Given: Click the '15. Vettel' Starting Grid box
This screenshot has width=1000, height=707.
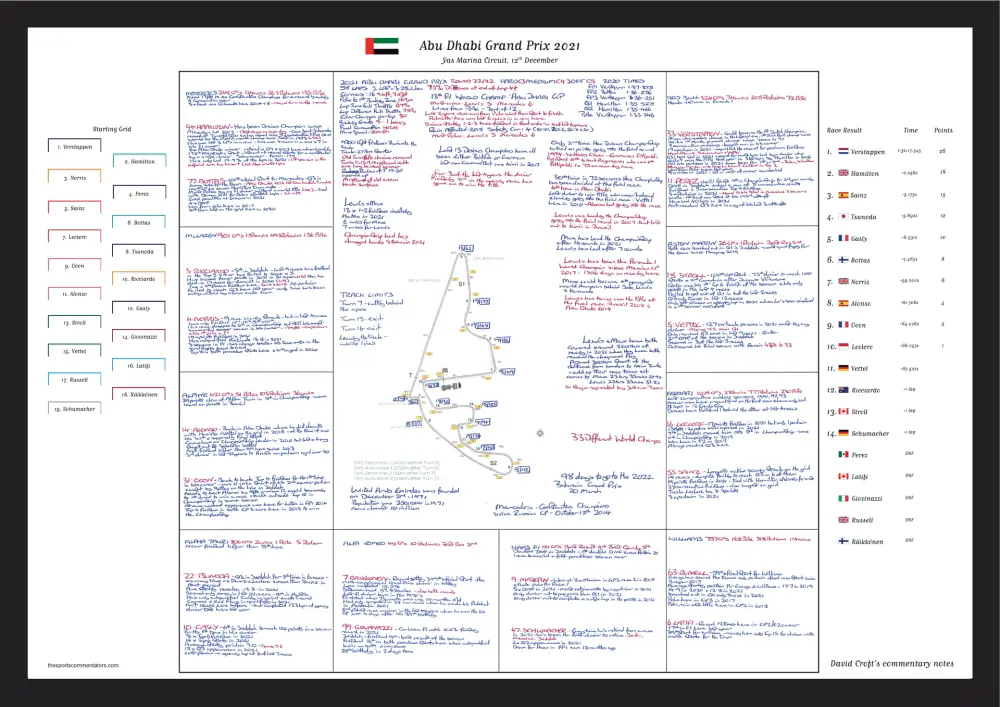Looking at the screenshot, I should pos(75,351).
